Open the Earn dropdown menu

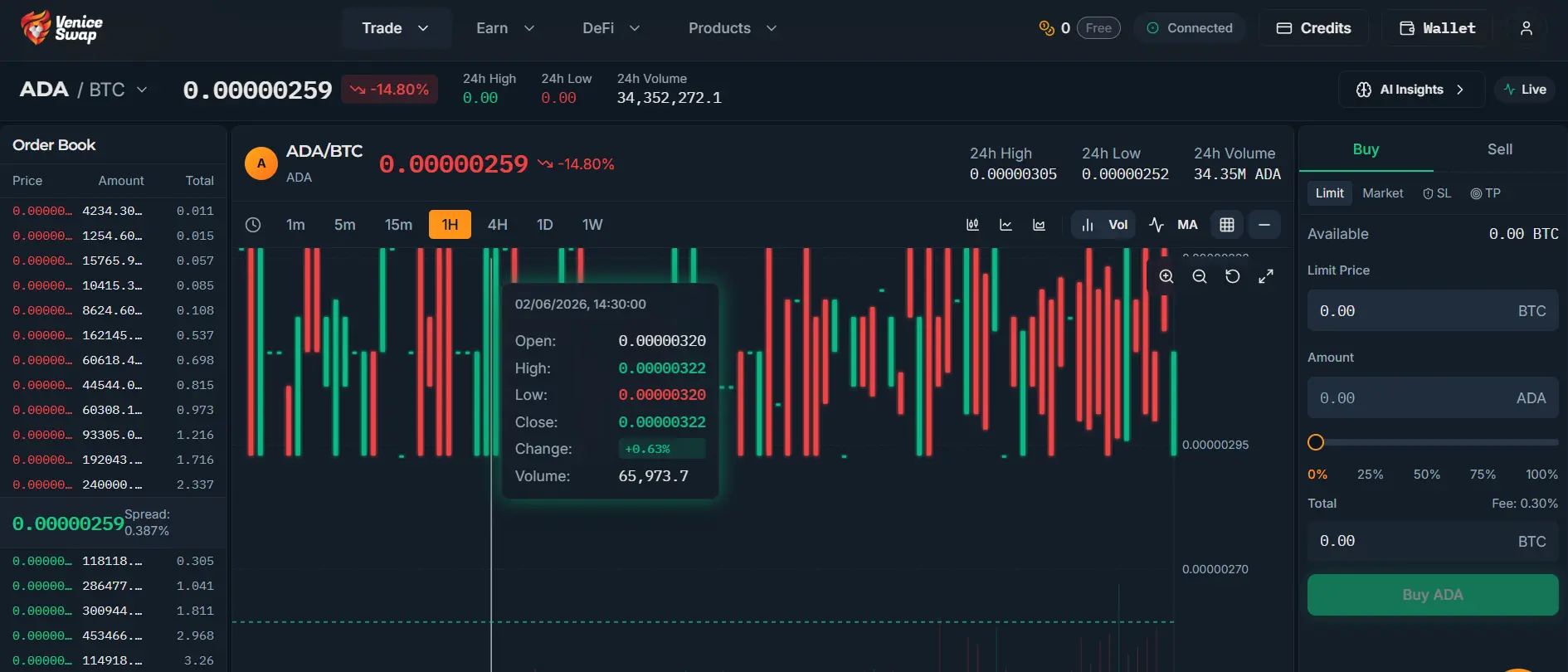point(505,28)
